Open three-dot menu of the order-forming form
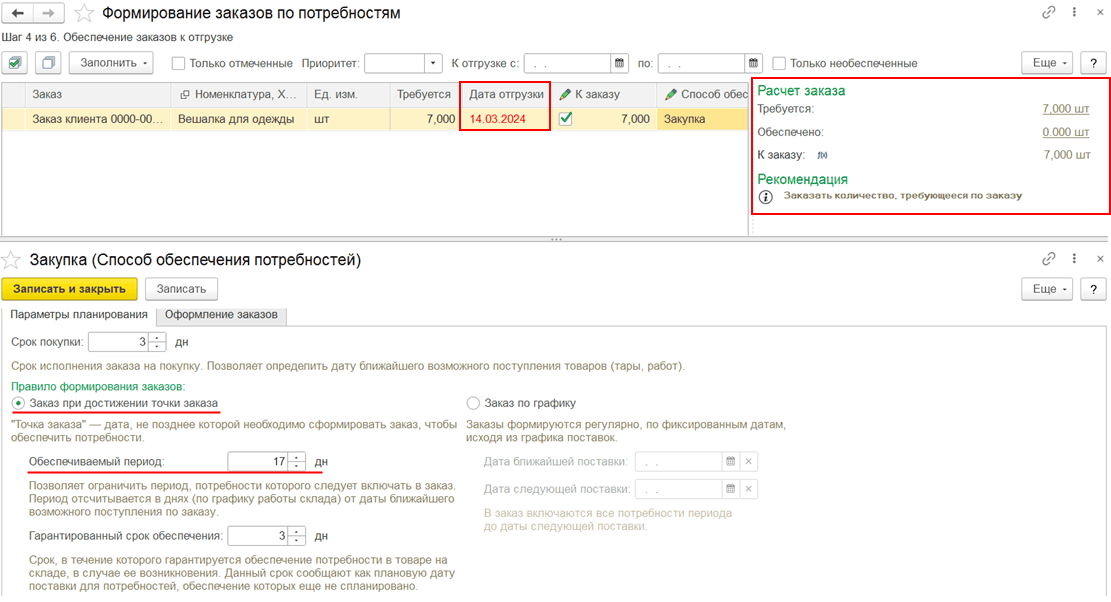 point(1074,12)
